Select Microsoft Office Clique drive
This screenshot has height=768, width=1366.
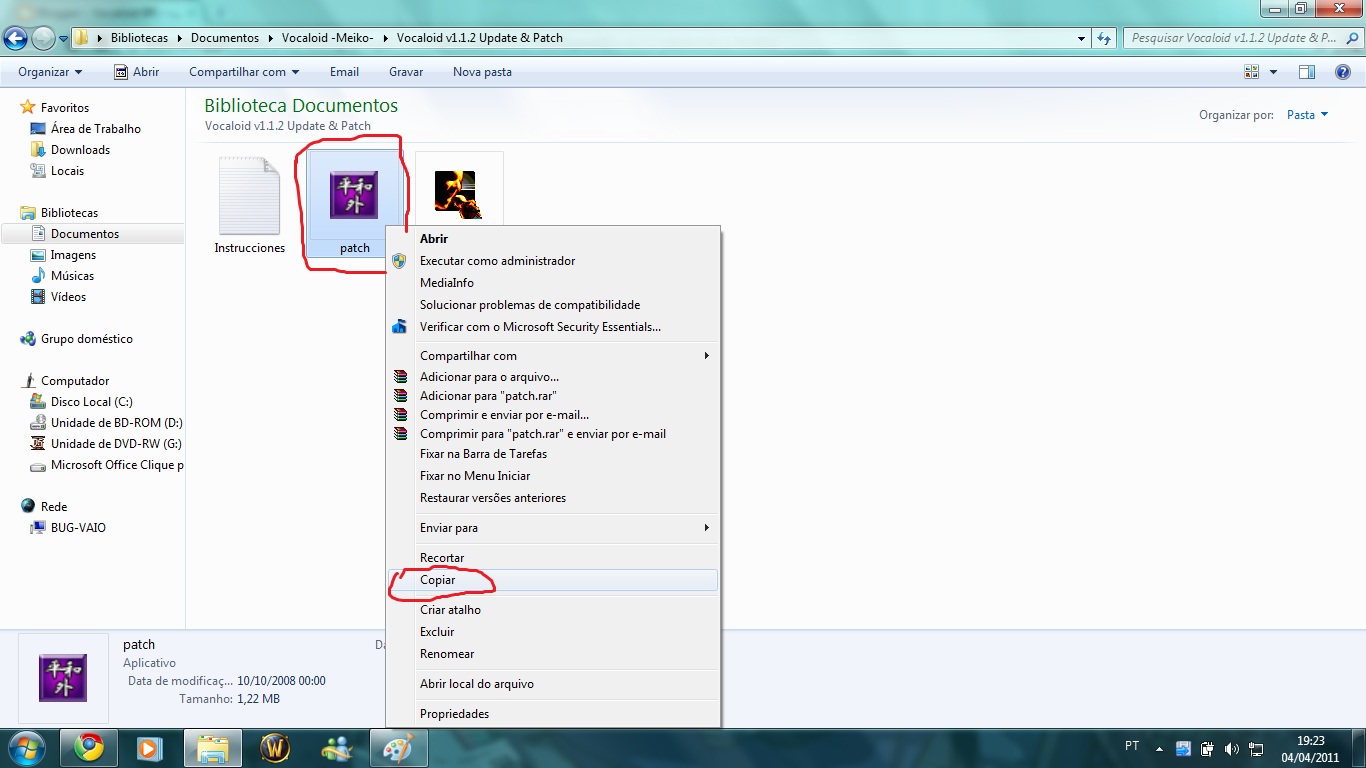[x=117, y=465]
